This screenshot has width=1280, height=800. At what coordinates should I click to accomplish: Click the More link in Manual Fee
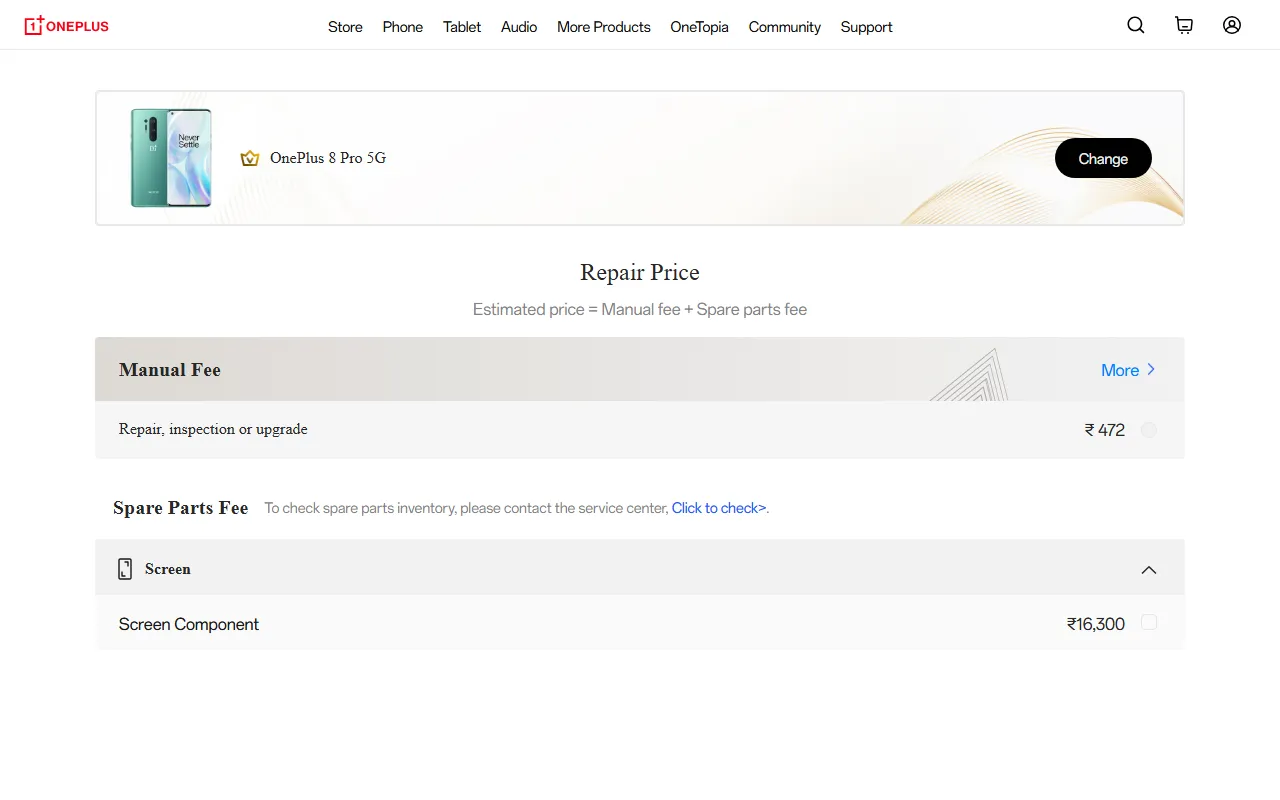1120,370
